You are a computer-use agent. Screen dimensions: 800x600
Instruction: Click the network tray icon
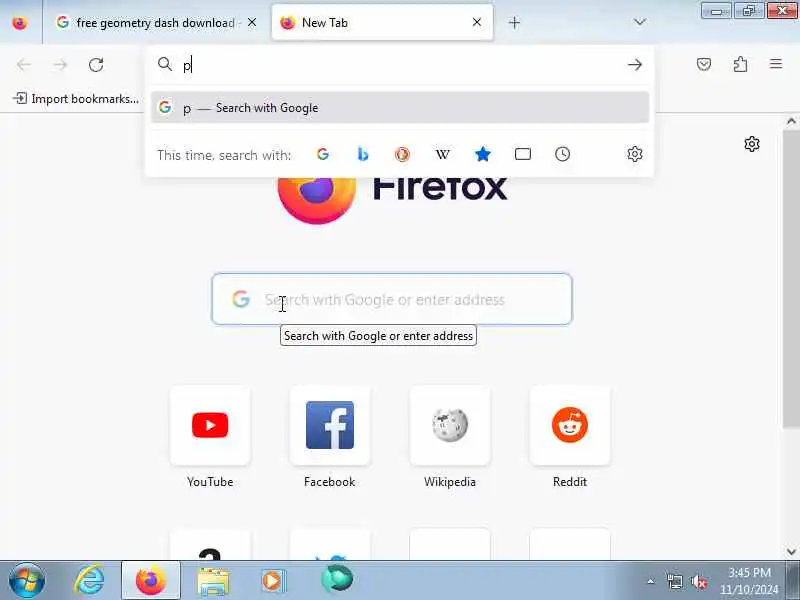(x=674, y=581)
